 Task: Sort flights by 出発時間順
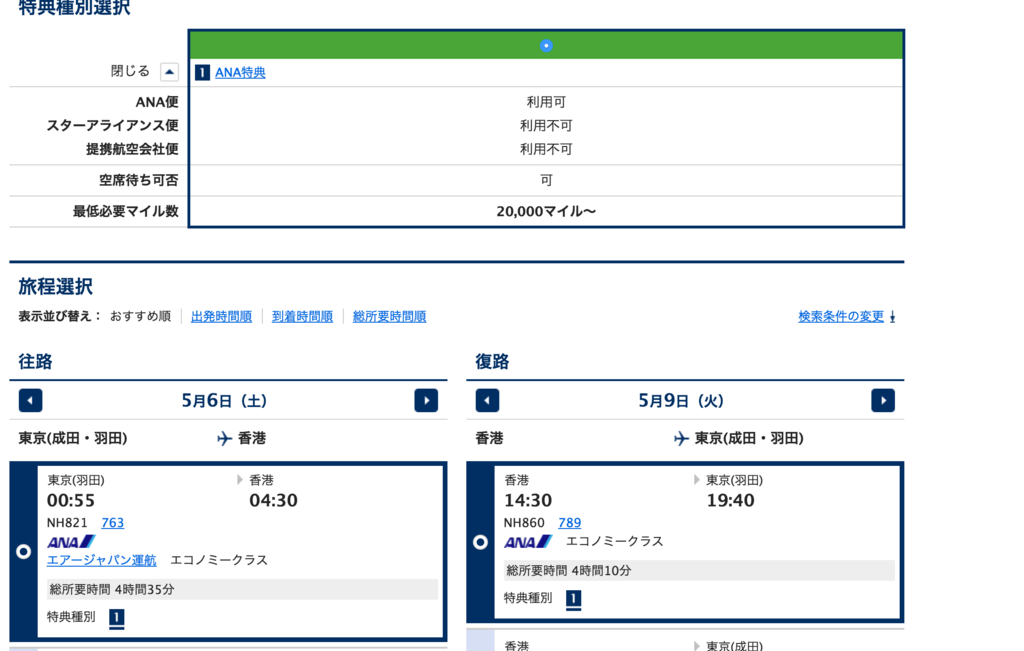[x=221, y=316]
